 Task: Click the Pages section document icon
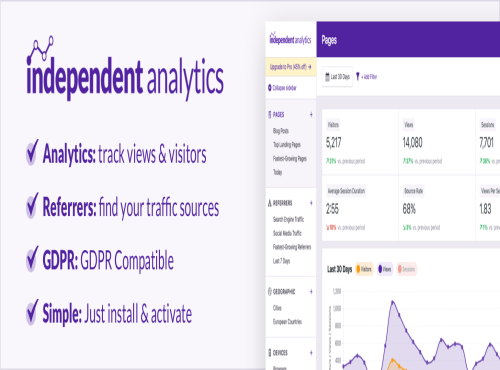point(270,115)
